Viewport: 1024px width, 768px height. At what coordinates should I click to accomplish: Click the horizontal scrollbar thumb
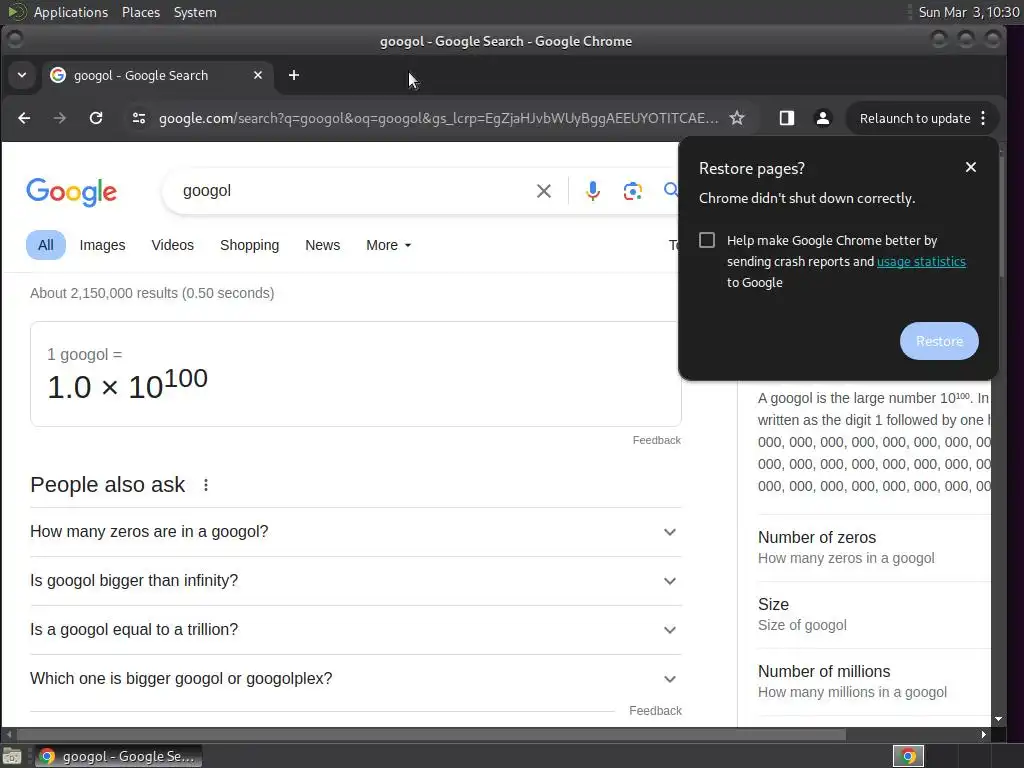431,735
